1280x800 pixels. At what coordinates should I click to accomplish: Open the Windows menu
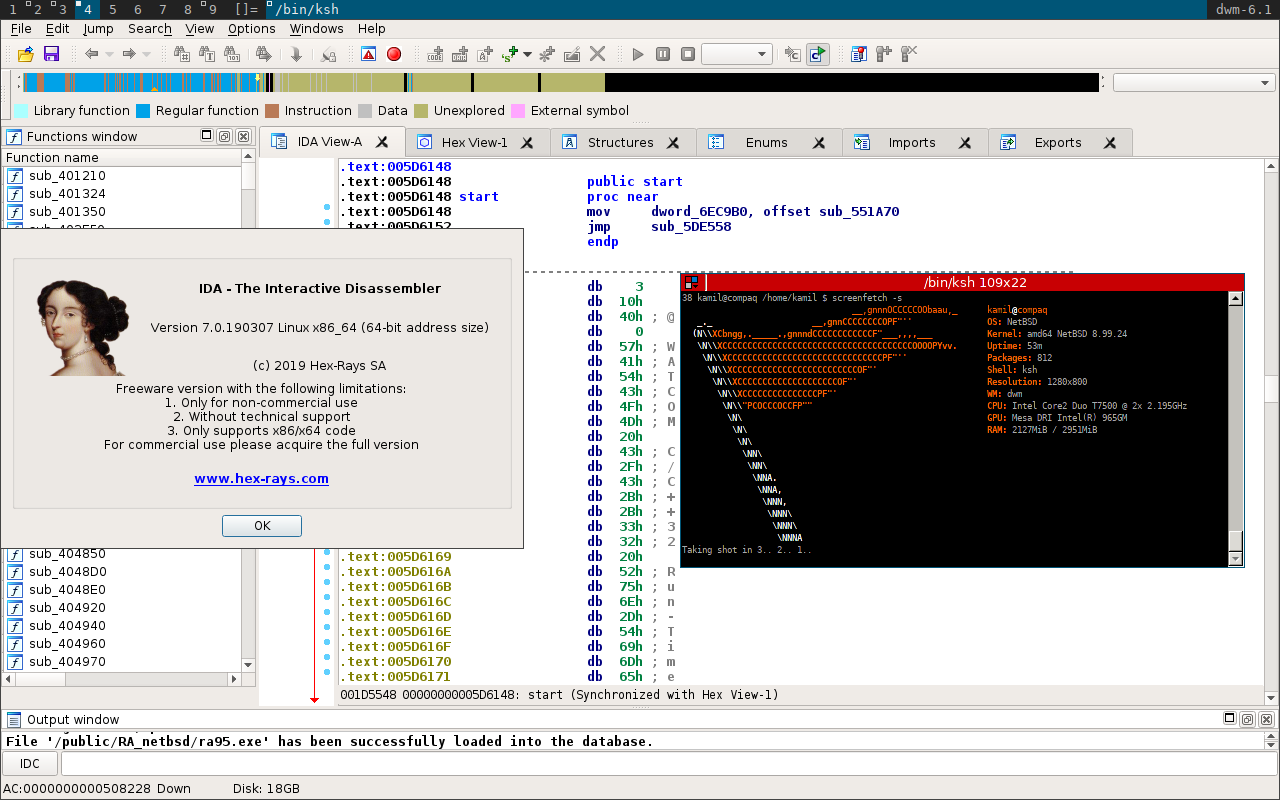coord(316,29)
